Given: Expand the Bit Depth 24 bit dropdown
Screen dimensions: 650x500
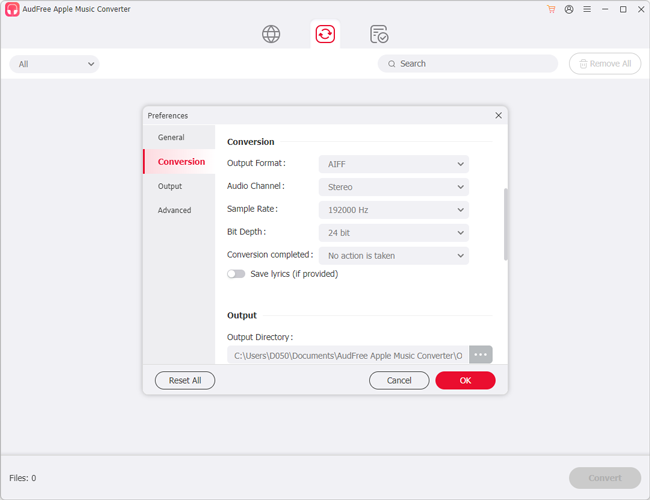Looking at the screenshot, I should [393, 233].
